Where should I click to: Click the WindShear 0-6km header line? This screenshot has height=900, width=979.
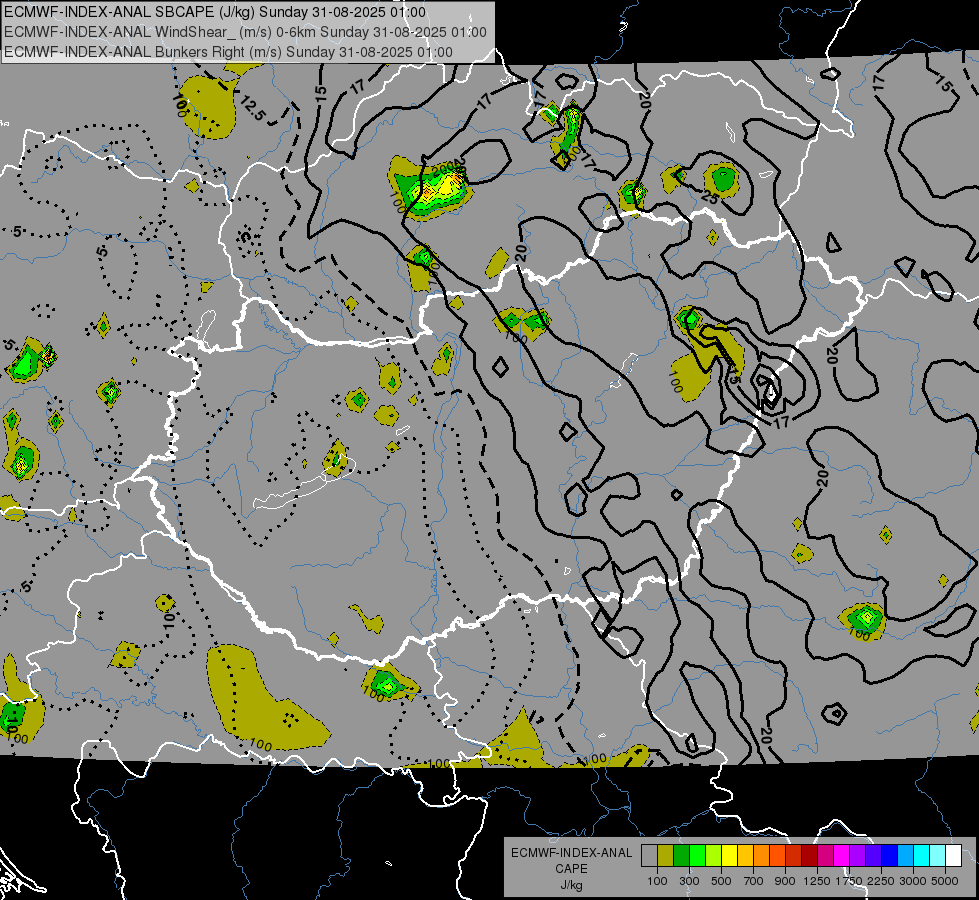coord(245,32)
